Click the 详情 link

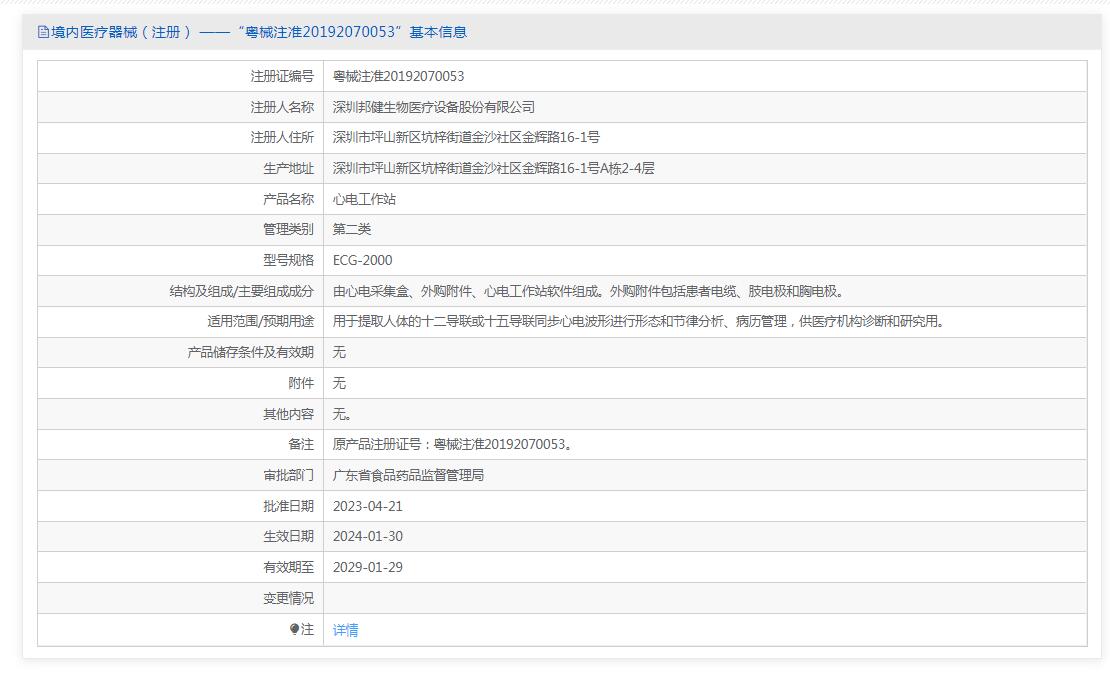[345, 629]
